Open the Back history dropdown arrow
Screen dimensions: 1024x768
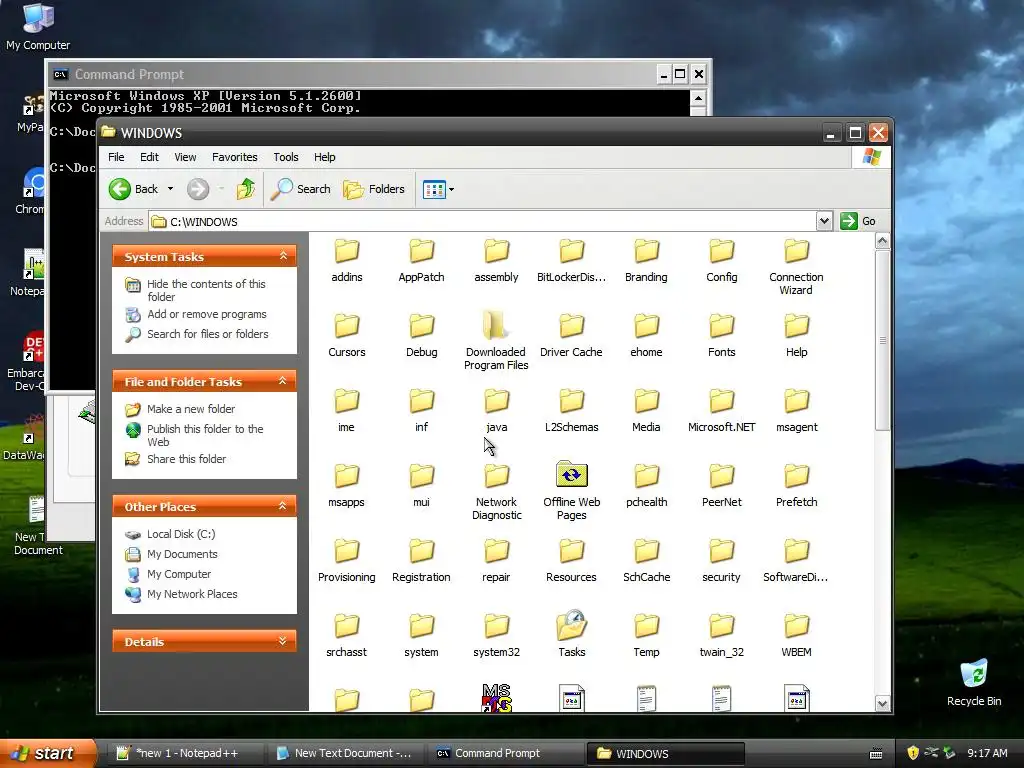(170, 189)
